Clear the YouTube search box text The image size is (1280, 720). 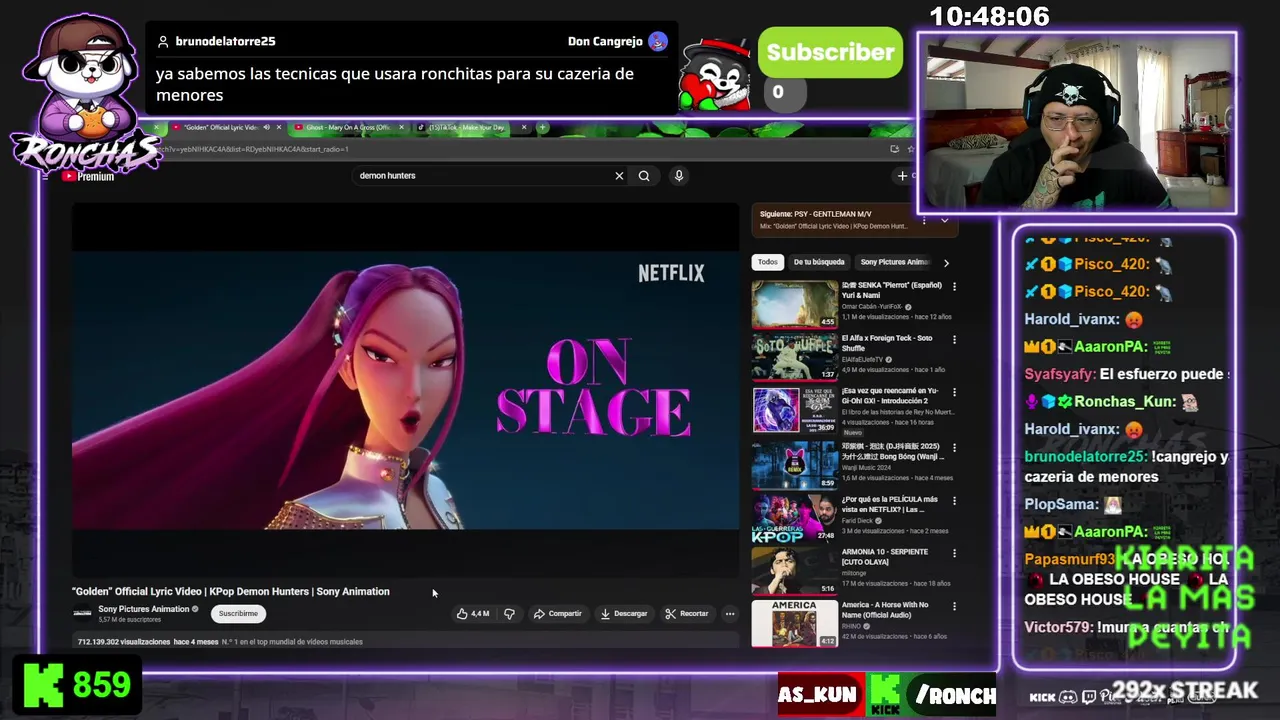point(619,176)
